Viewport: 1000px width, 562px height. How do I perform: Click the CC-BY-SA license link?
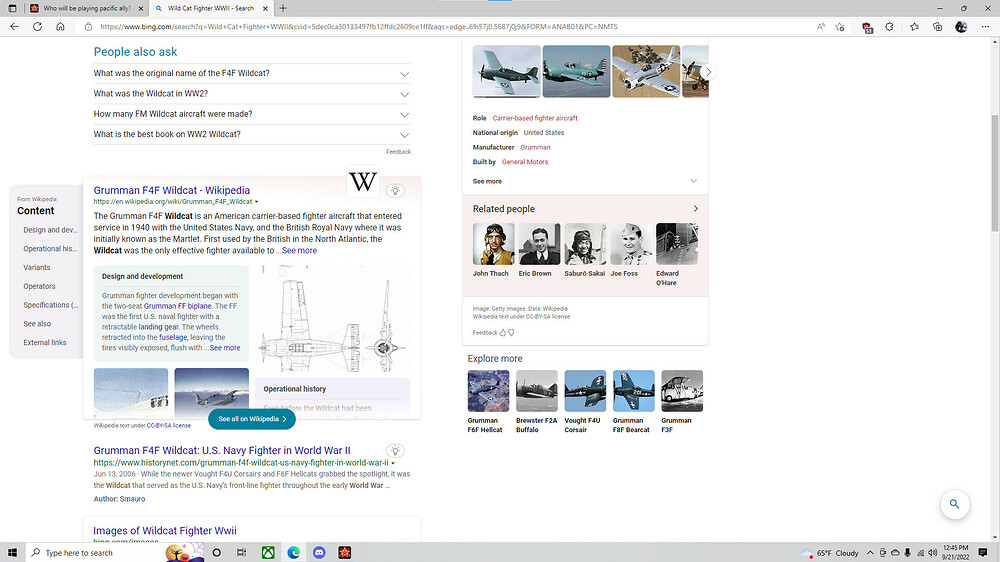point(168,425)
